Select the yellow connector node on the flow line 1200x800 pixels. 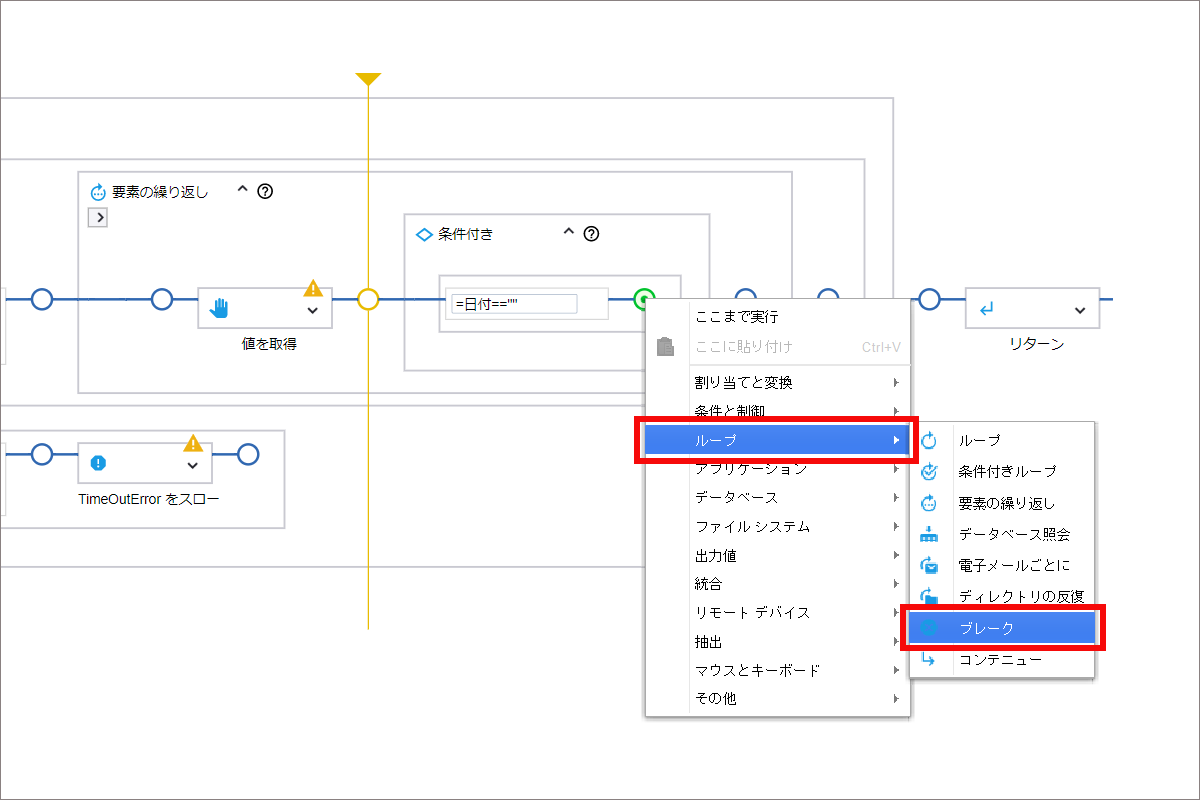[368, 299]
